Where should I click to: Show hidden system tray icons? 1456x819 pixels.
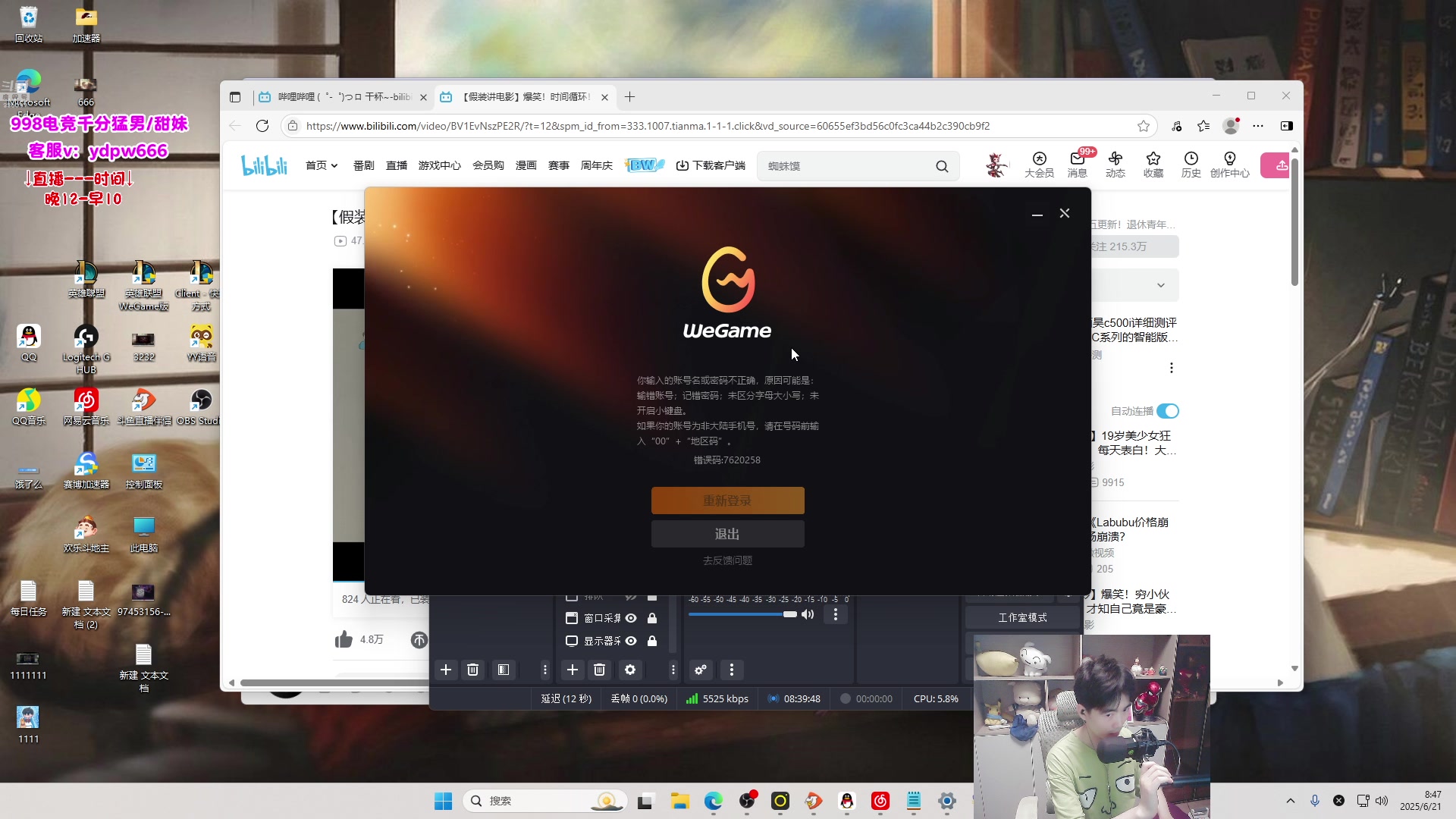pyautogui.click(x=1291, y=801)
